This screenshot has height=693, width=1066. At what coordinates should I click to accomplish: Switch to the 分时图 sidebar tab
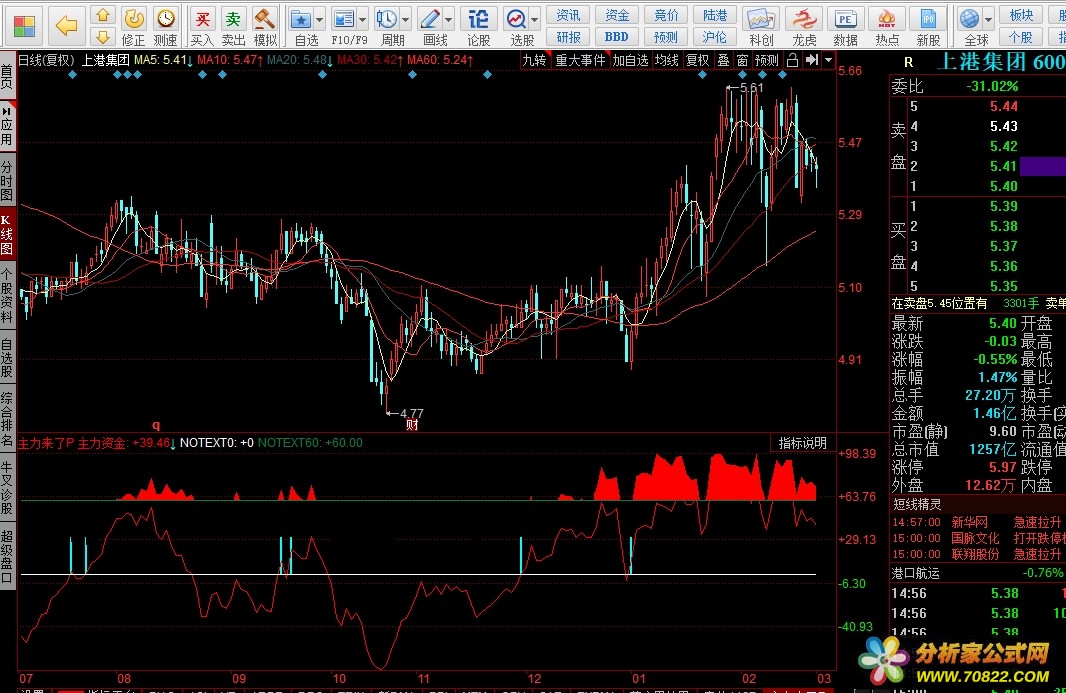pyautogui.click(x=7, y=180)
